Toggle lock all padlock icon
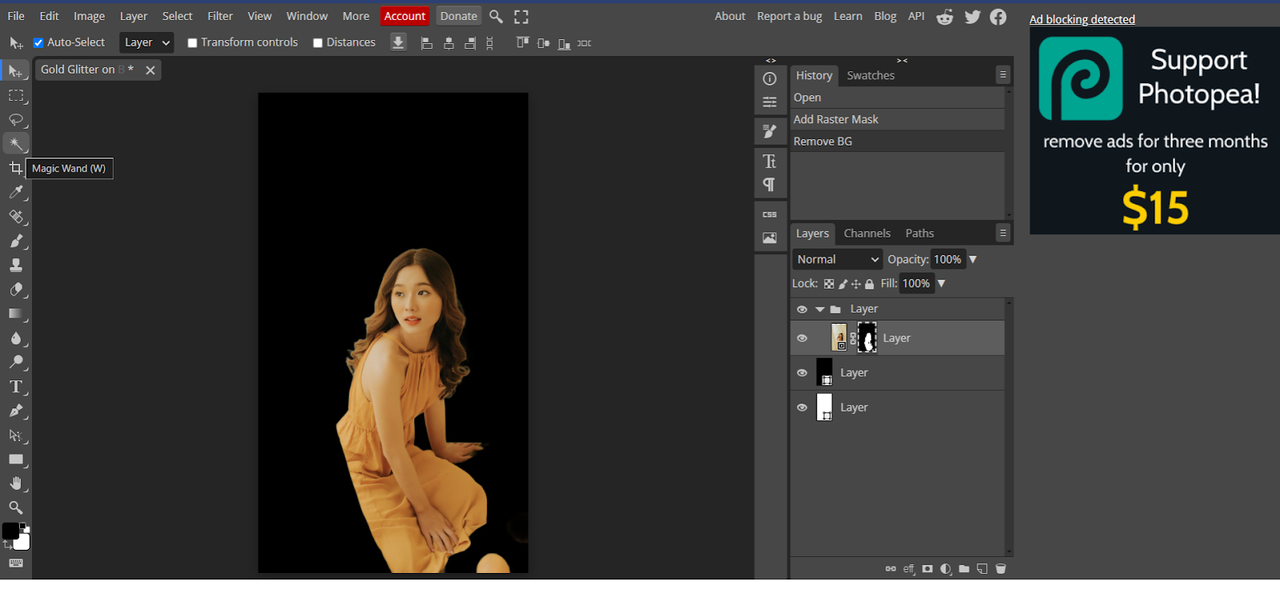 [869, 284]
